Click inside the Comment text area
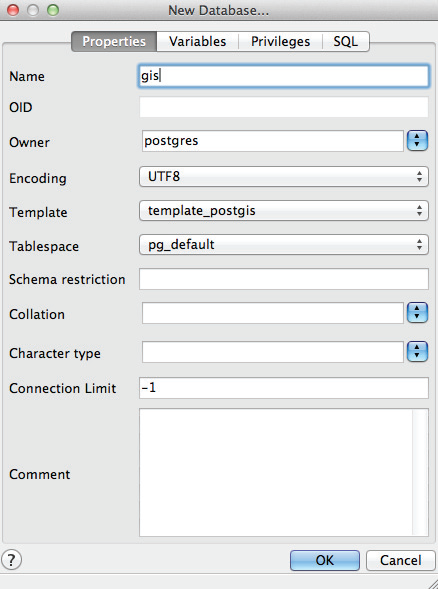 (275, 472)
